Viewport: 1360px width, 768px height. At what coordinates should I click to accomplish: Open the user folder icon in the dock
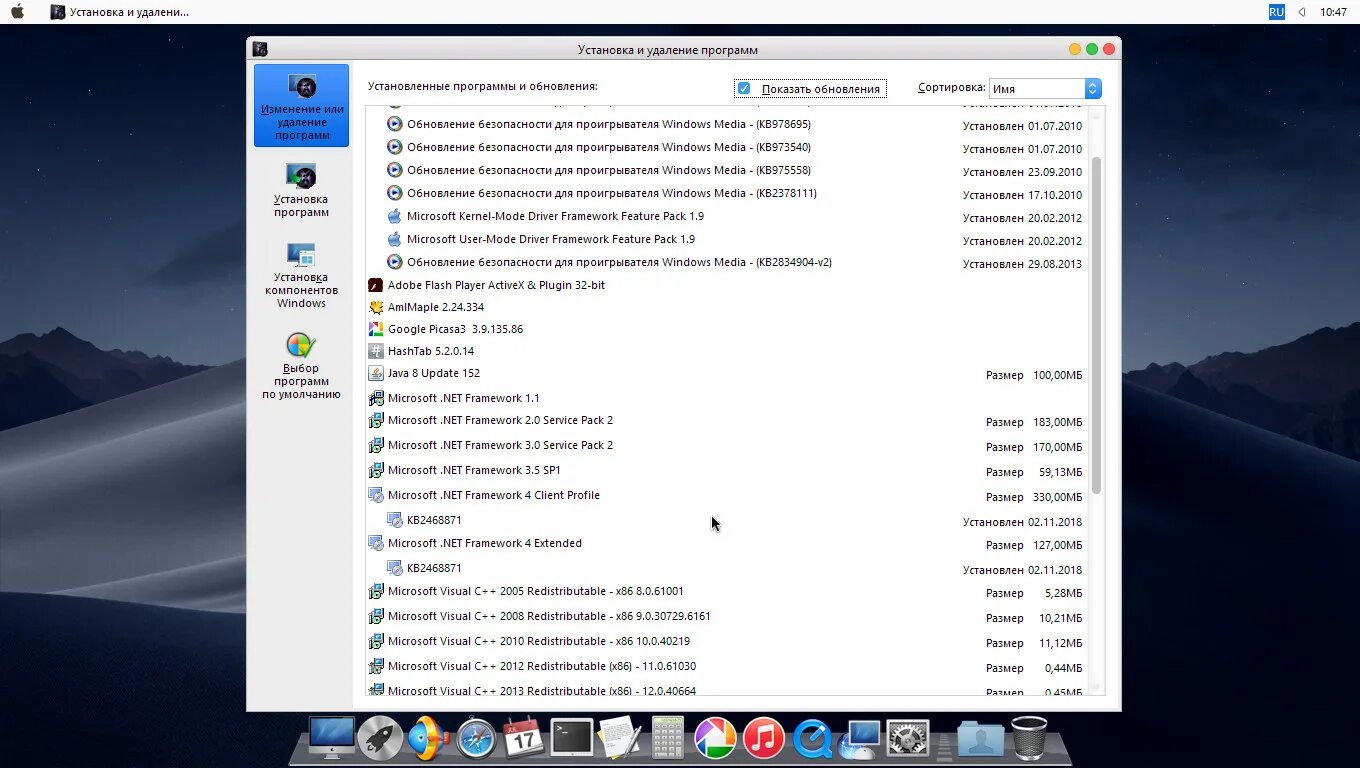[x=981, y=739]
